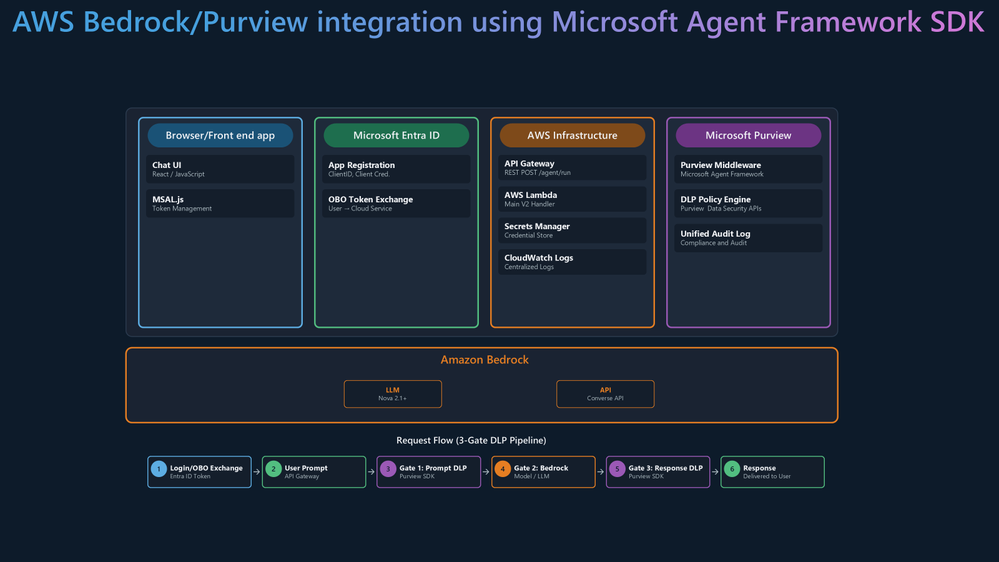Click step 4 circle for Gate 2: Bedrock
Viewport: 999px width, 562px height.
[503, 469]
